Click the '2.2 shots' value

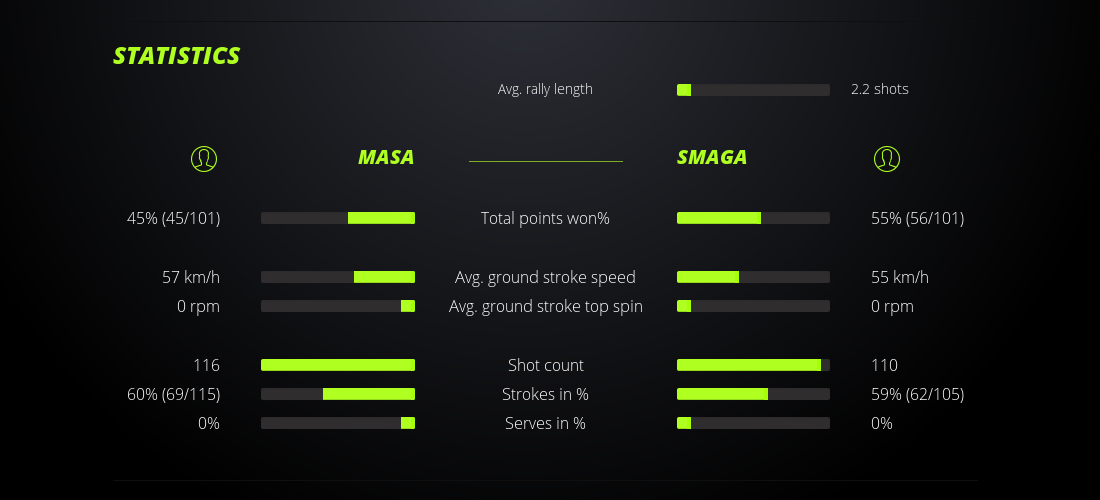click(880, 89)
